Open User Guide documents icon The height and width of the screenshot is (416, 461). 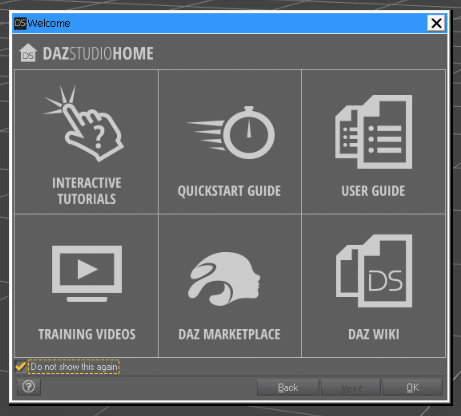pyautogui.click(x=374, y=132)
